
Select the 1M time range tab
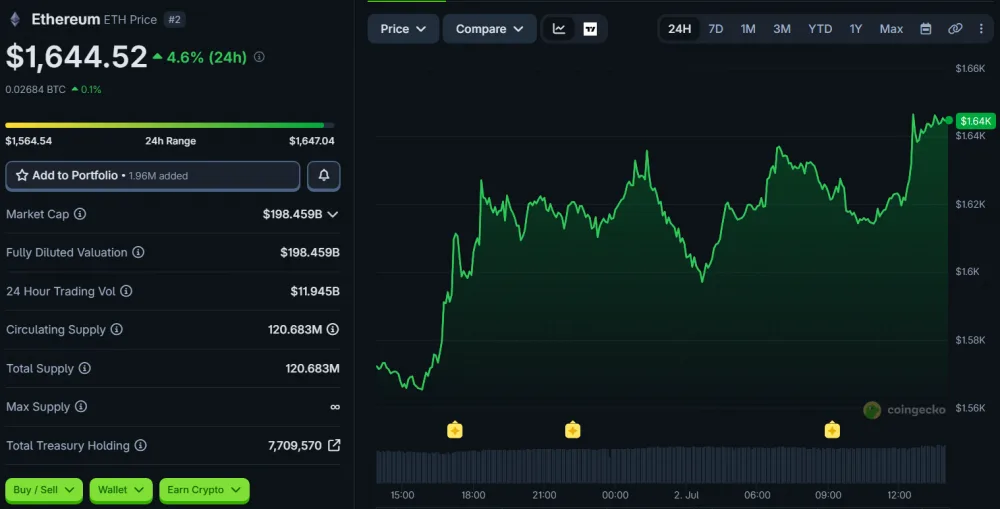748,29
